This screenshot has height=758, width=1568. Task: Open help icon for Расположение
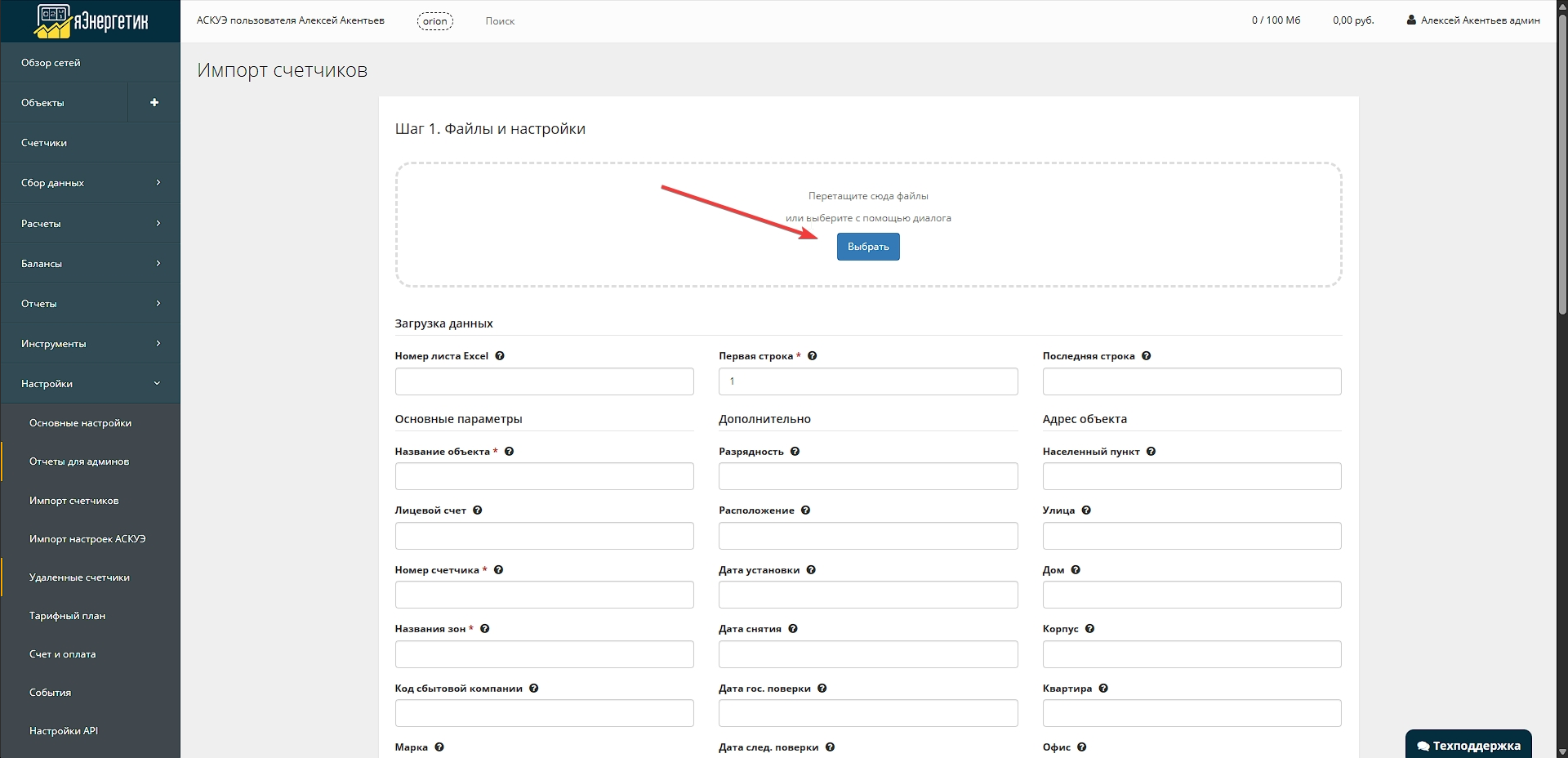click(805, 511)
